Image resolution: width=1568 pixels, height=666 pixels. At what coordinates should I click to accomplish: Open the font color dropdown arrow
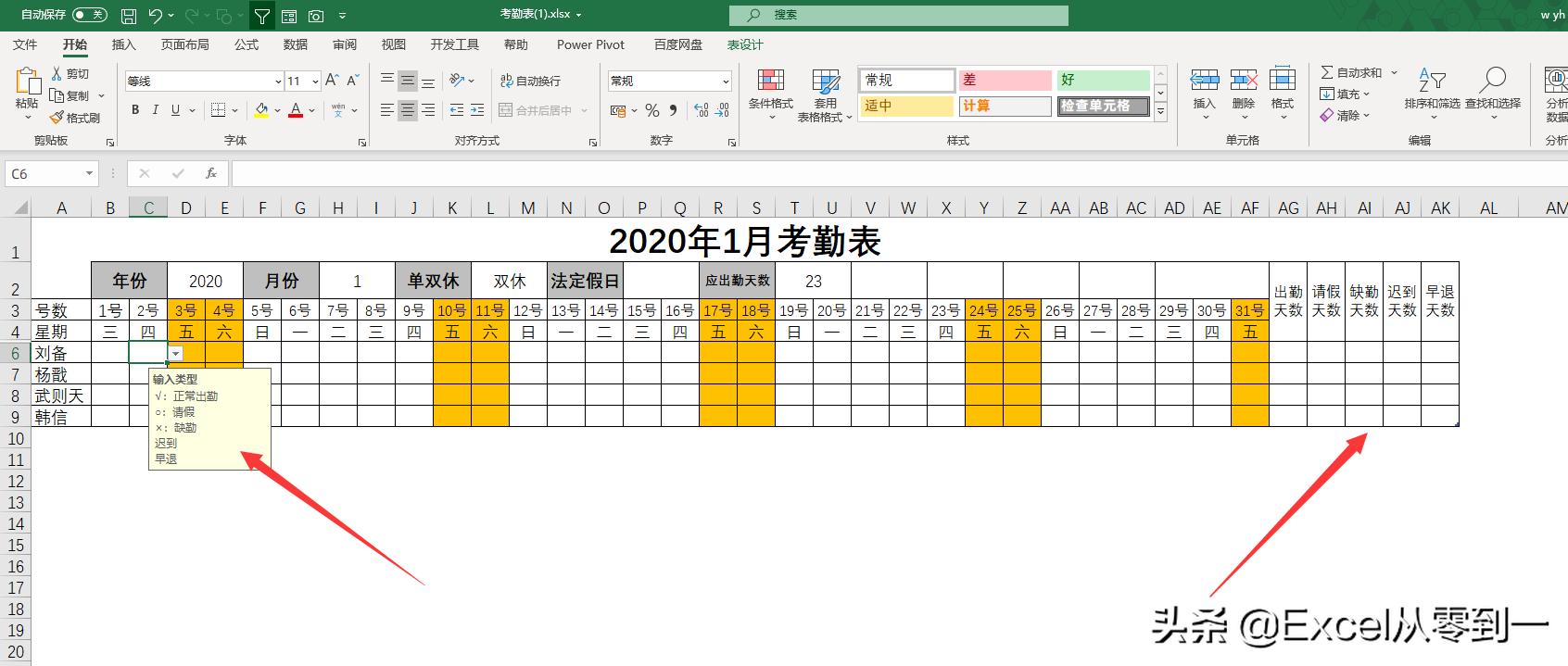coord(311,110)
